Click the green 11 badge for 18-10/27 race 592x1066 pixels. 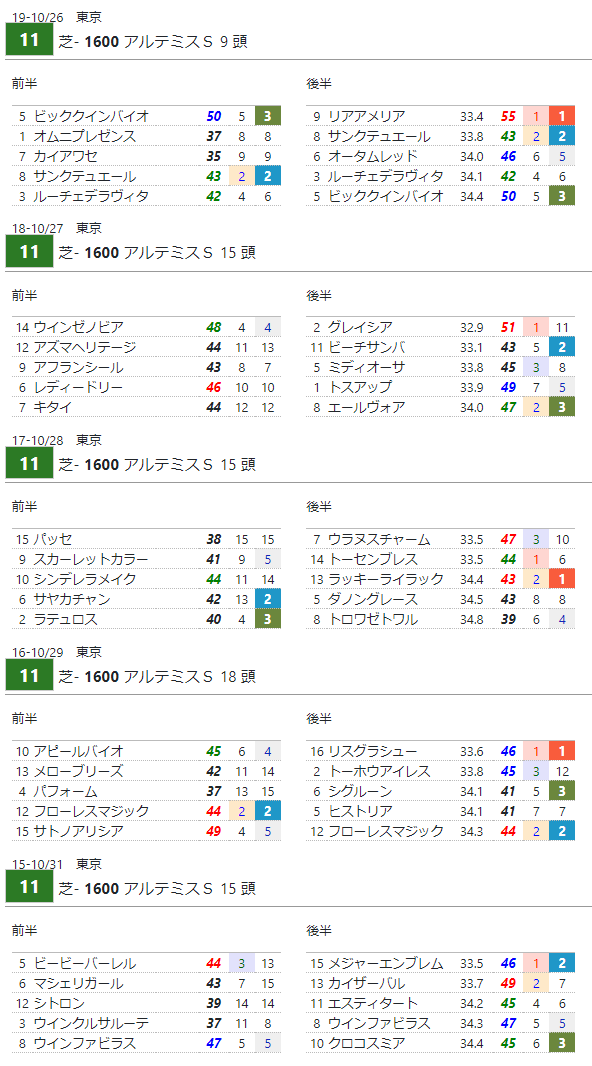[29, 252]
